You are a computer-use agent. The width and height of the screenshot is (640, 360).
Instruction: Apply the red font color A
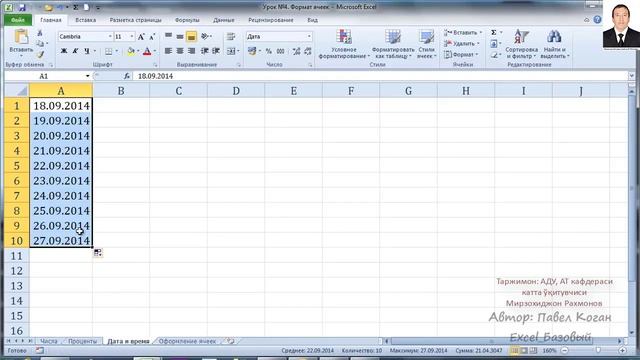pyautogui.click(x=147, y=51)
